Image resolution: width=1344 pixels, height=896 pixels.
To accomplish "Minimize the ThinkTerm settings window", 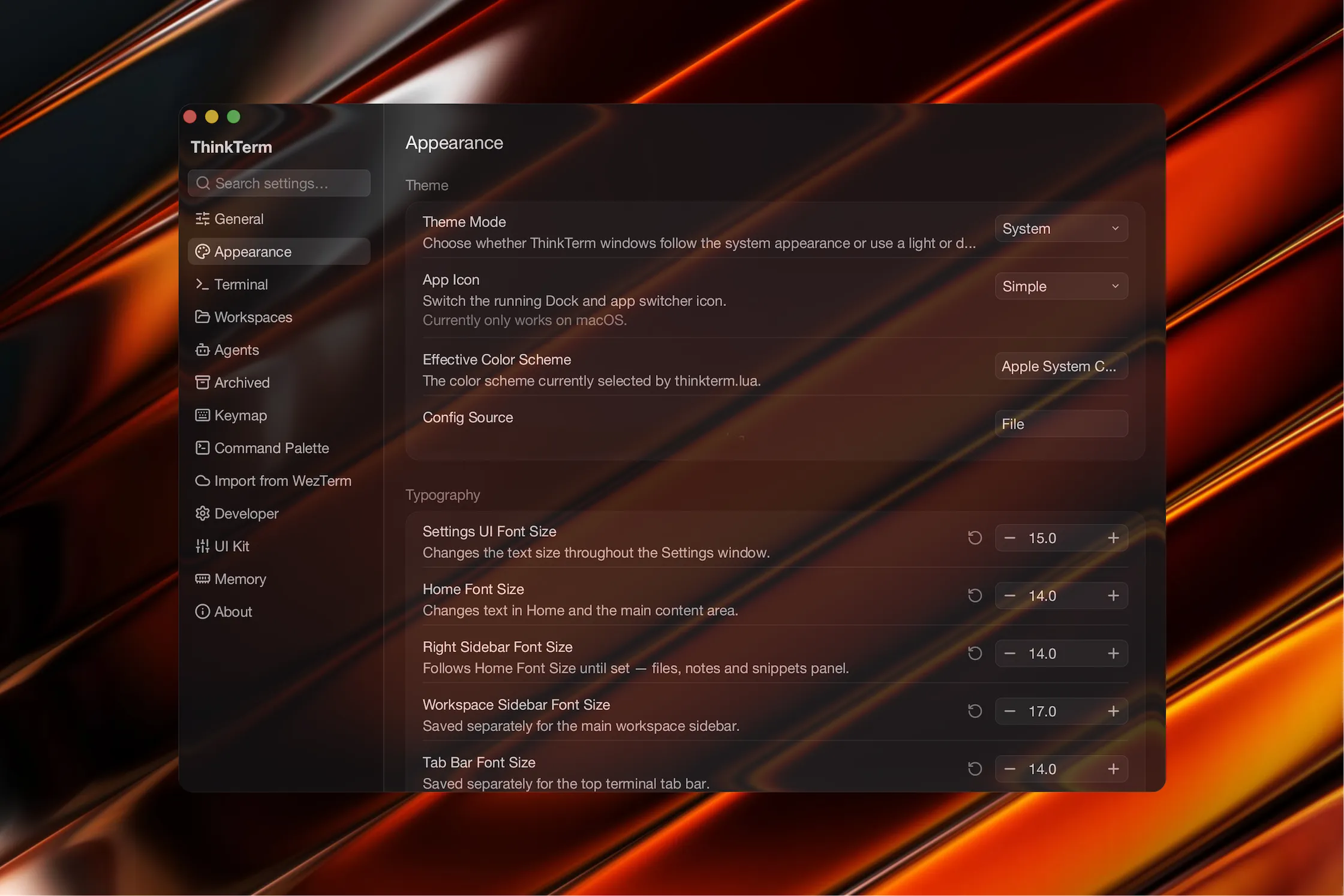I will 212,116.
